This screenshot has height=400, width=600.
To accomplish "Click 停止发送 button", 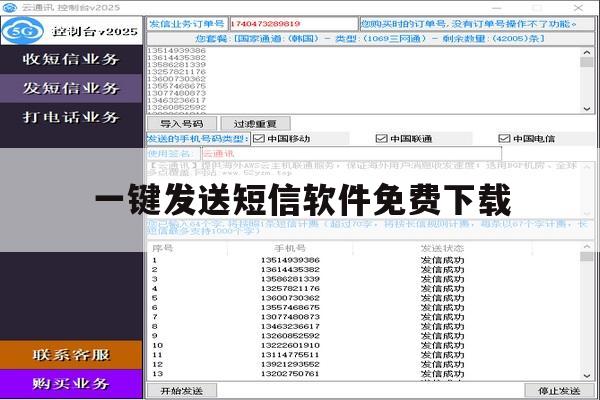I will (559, 391).
